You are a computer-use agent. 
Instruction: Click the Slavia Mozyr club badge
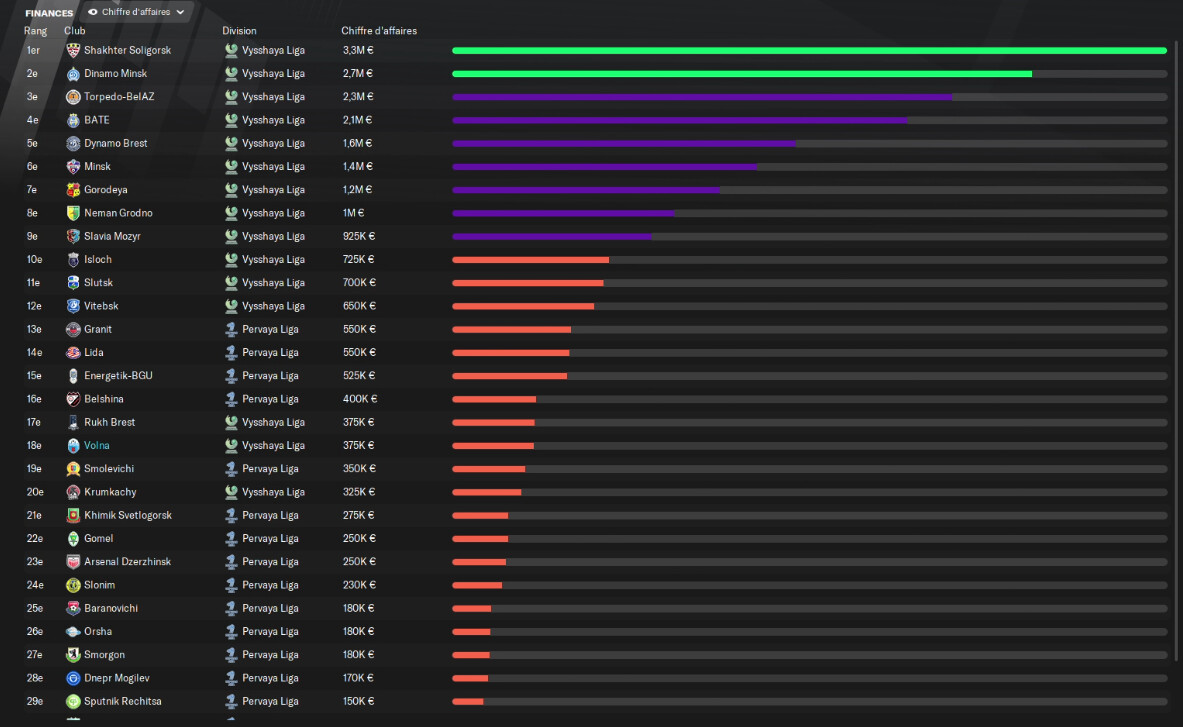[73, 236]
